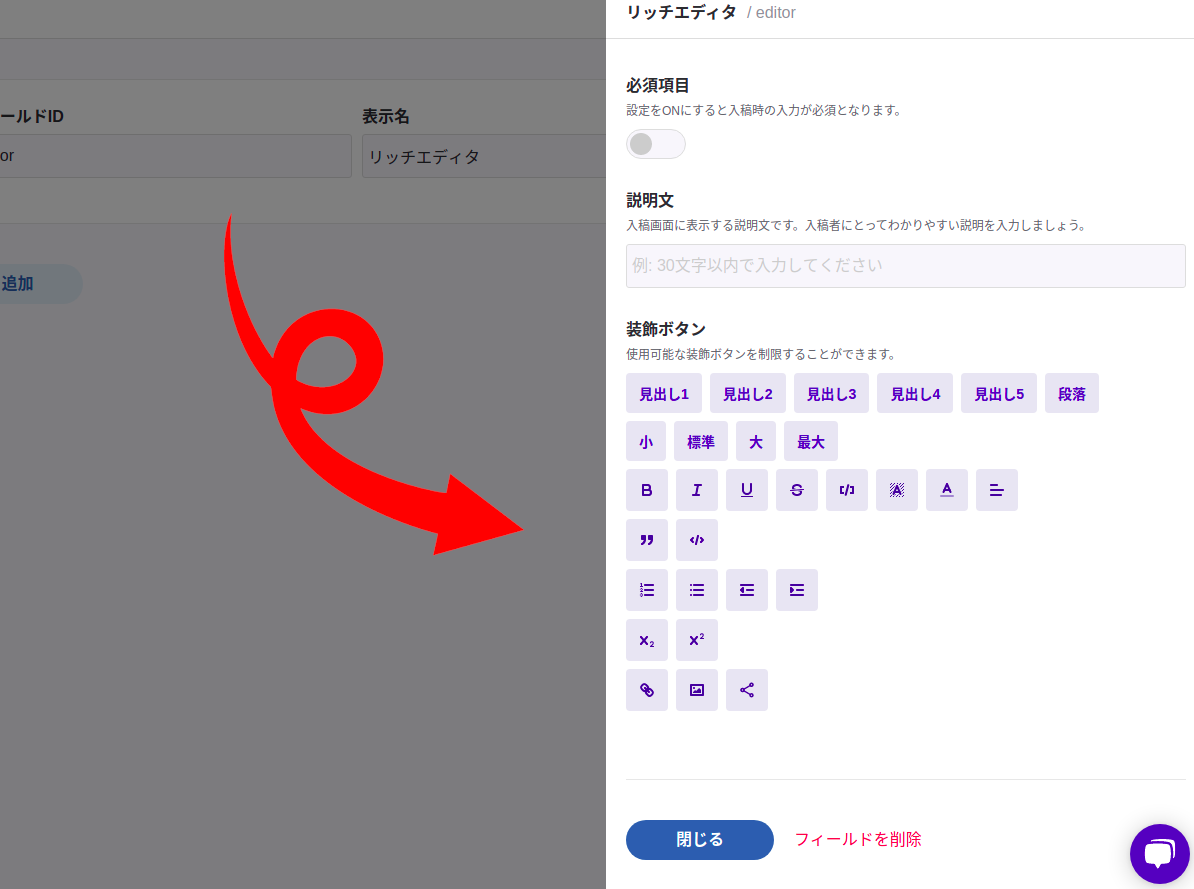Toggle the bulleted list button
Viewport: 1194px width, 889px height.
(x=697, y=590)
